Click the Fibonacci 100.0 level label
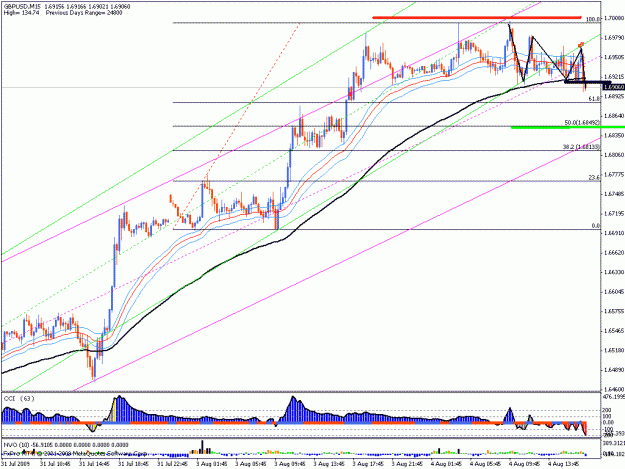Viewport: 625px width, 469px height. (x=593, y=19)
